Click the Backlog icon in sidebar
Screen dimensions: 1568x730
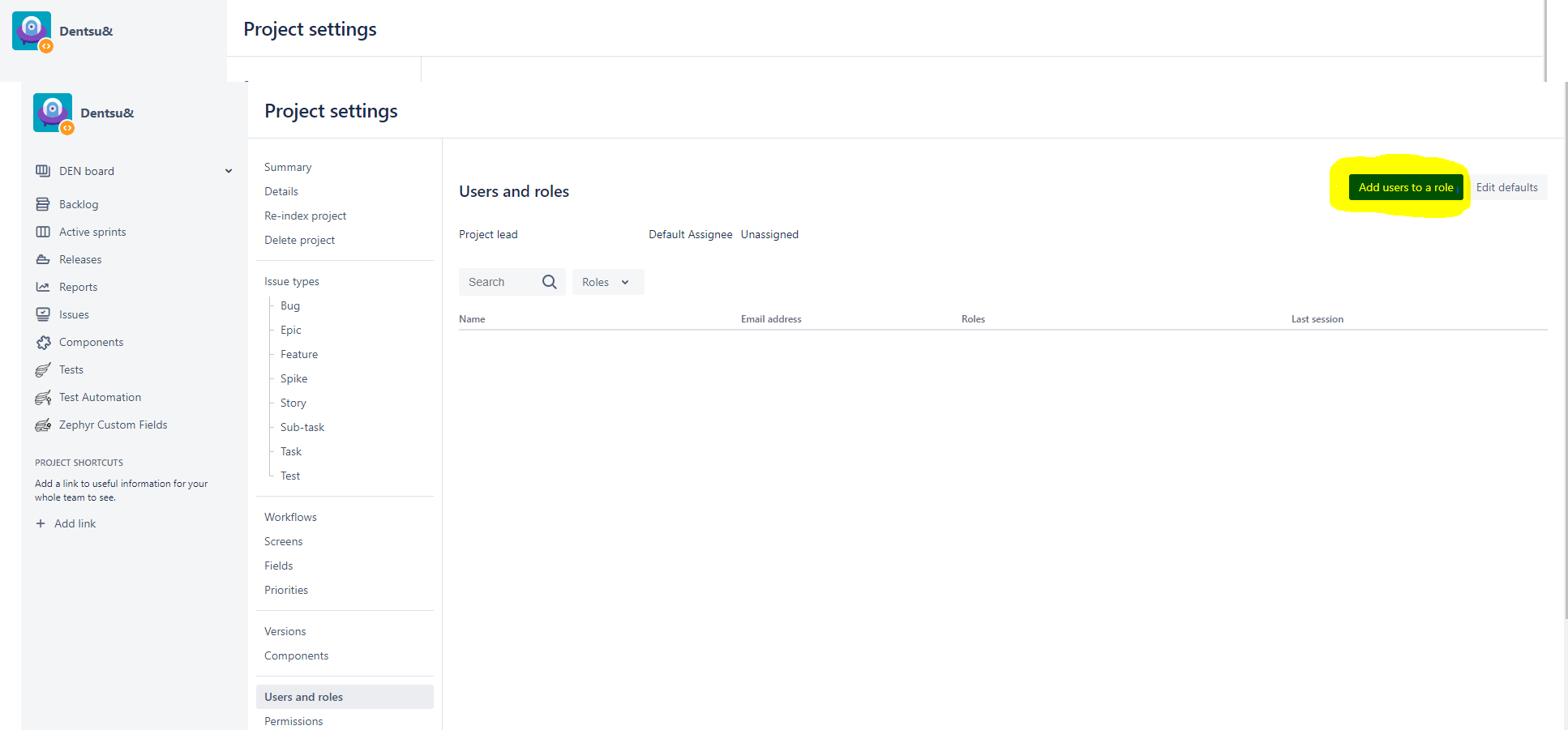coord(43,204)
